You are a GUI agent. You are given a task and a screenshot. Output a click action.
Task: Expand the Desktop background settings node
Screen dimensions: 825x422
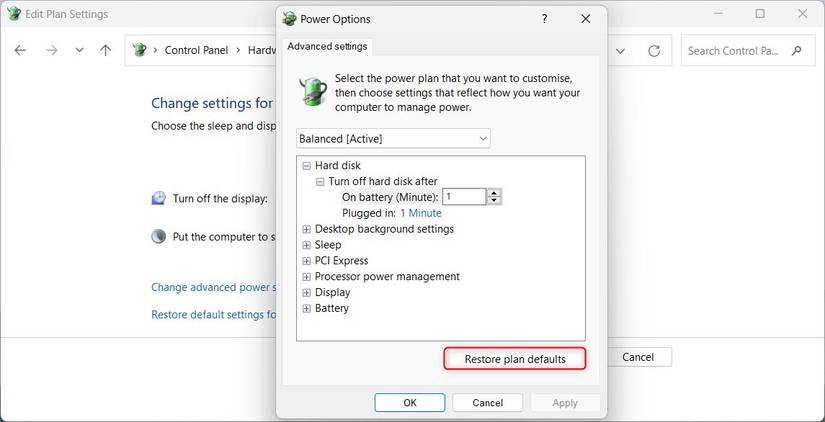[x=306, y=229]
